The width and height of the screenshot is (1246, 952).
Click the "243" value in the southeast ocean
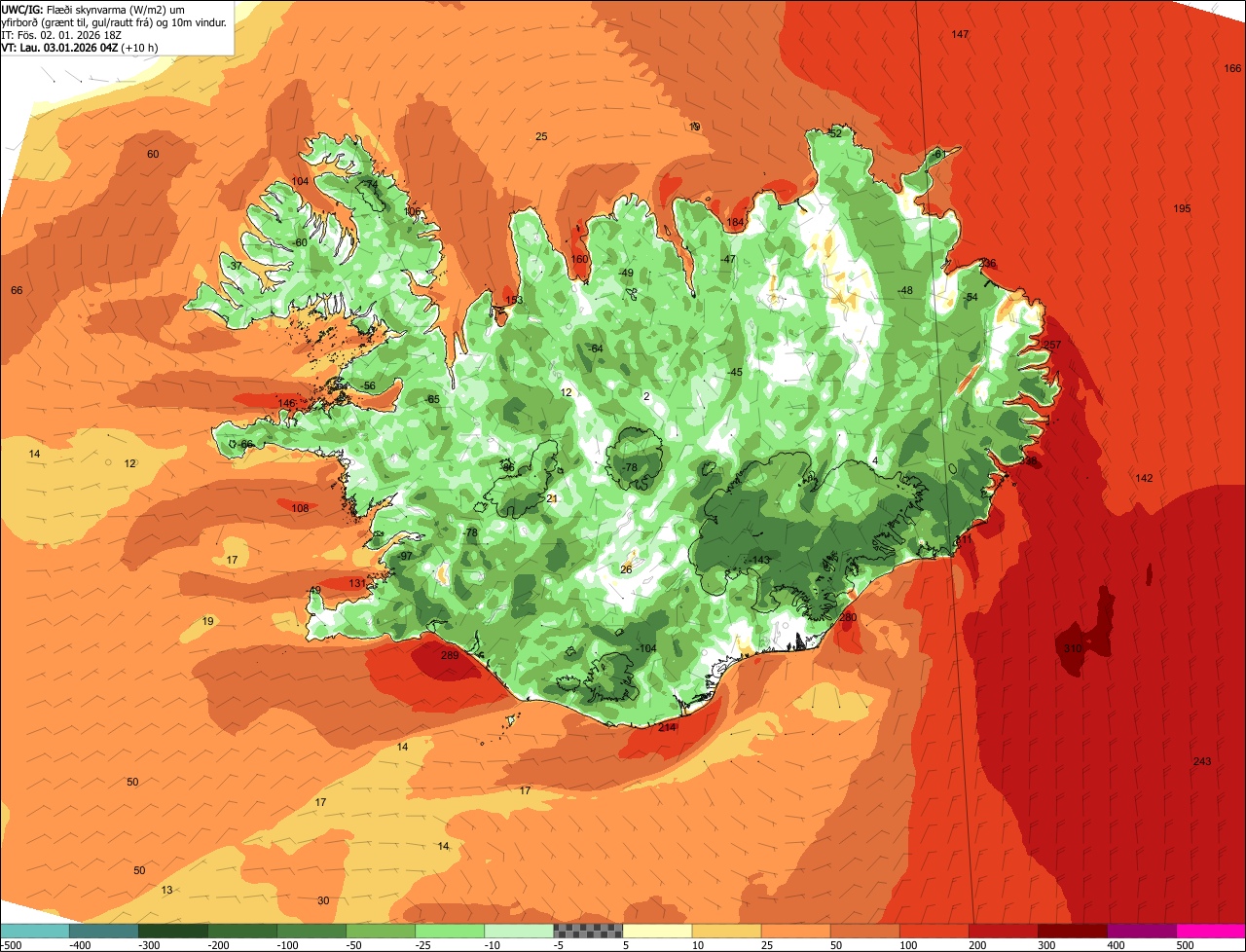1202,761
